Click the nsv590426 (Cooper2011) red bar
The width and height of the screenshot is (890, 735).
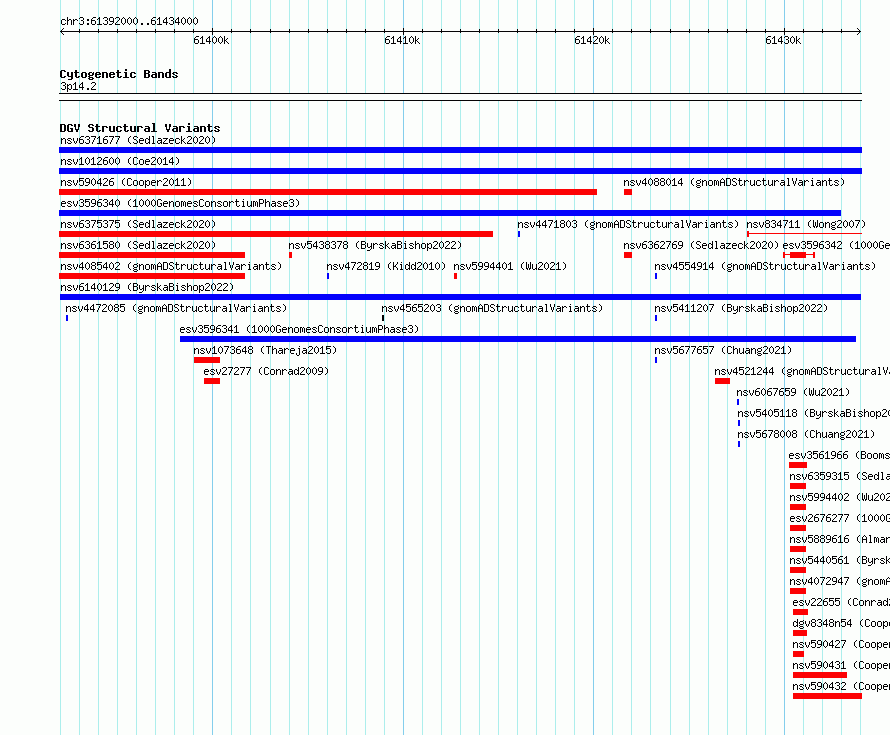[328, 192]
